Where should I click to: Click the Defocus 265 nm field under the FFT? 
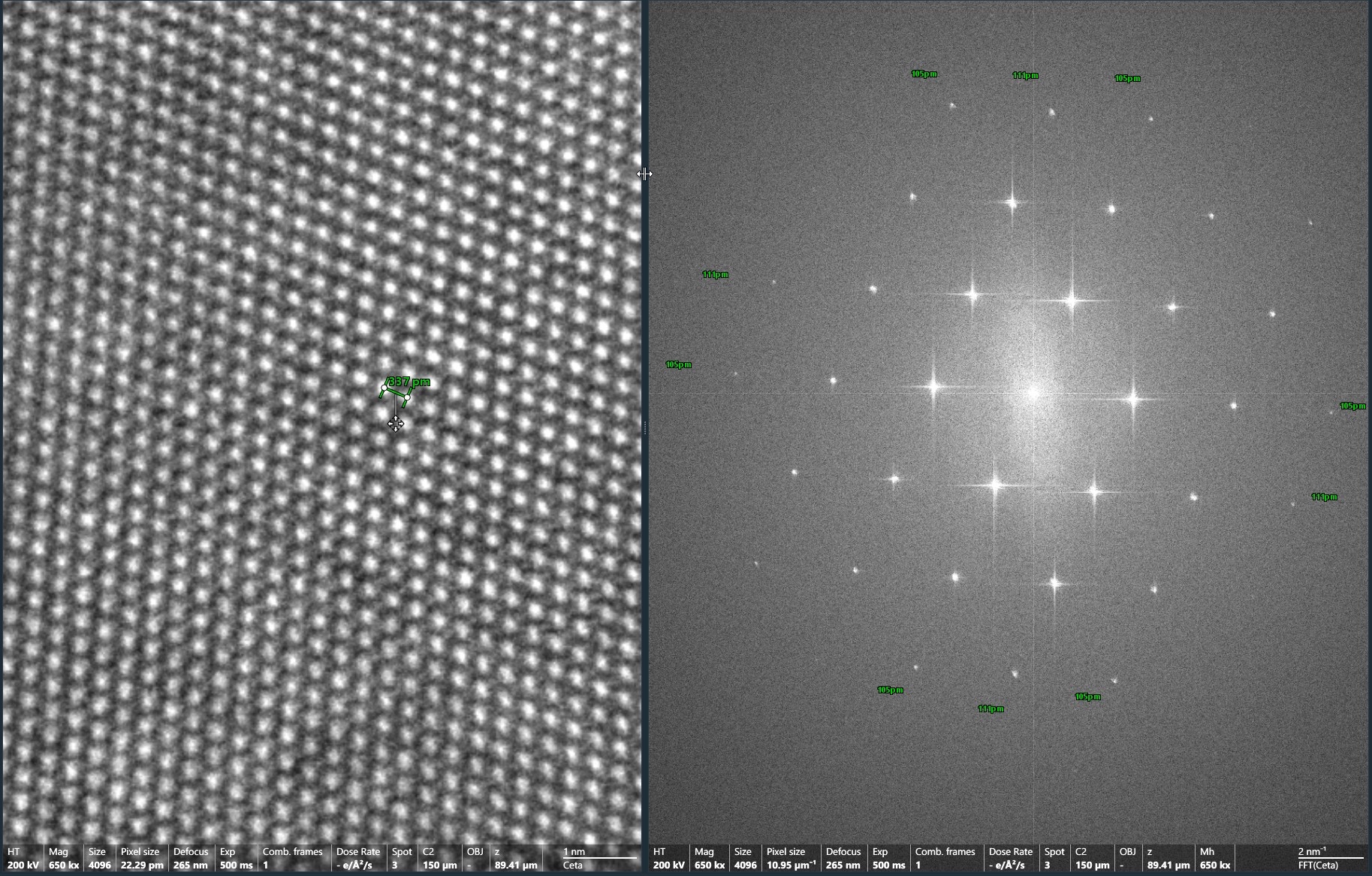tap(843, 859)
